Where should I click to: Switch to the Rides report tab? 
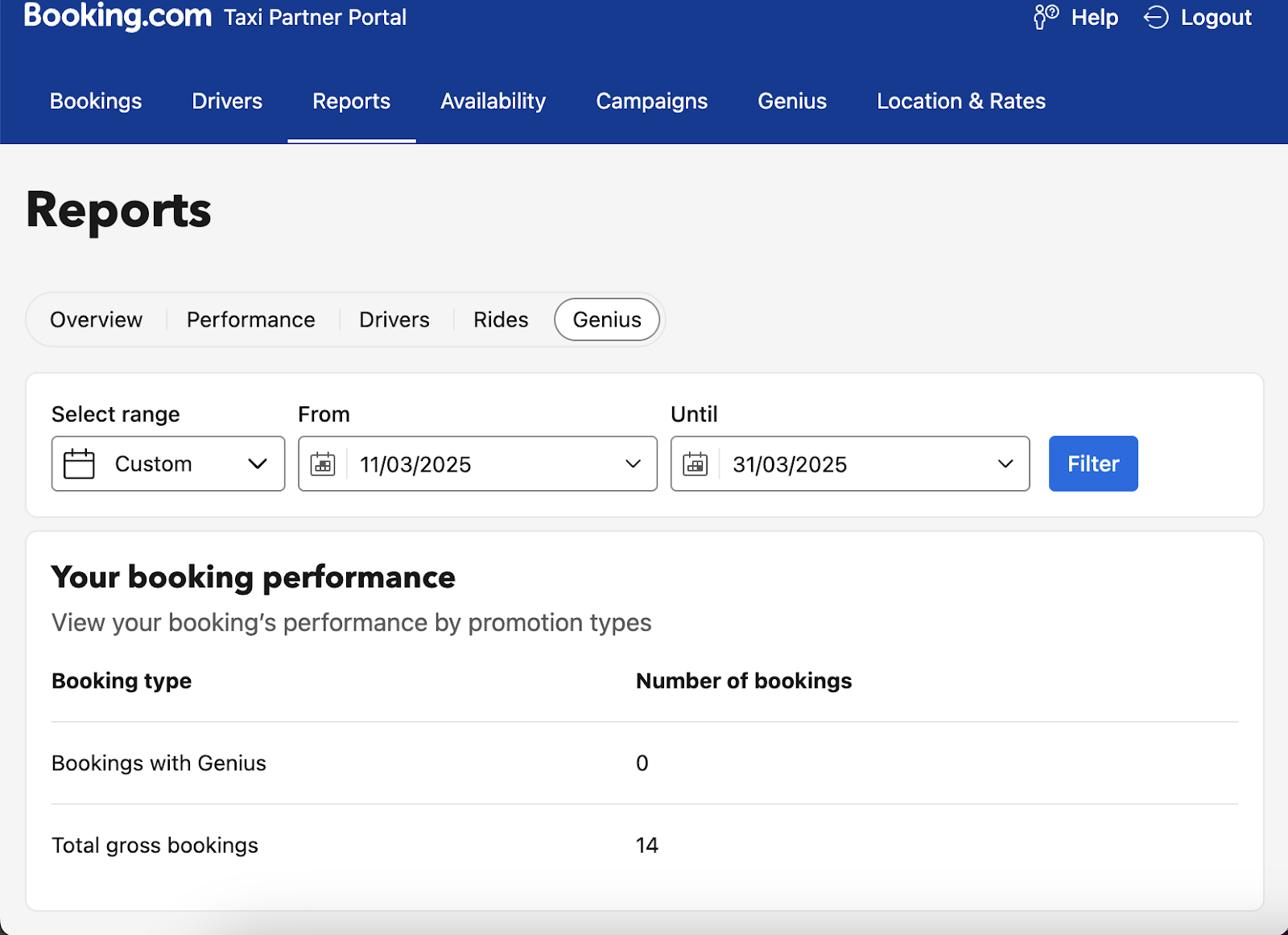tap(501, 319)
